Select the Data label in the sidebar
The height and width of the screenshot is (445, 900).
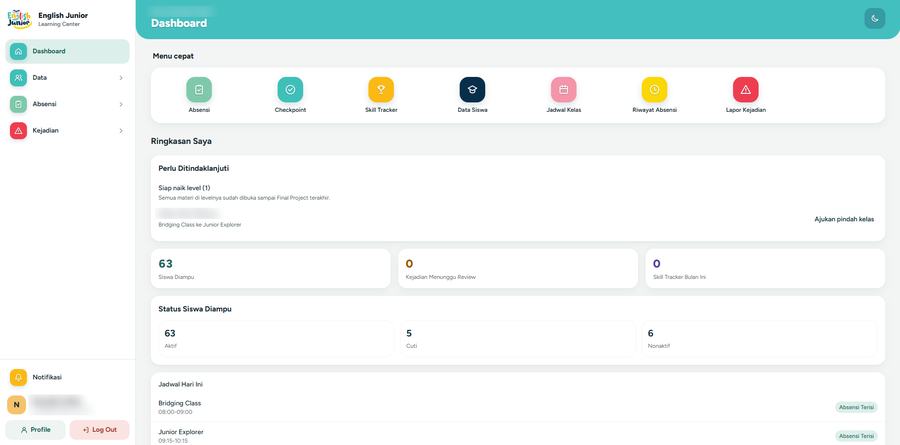pyautogui.click(x=40, y=78)
